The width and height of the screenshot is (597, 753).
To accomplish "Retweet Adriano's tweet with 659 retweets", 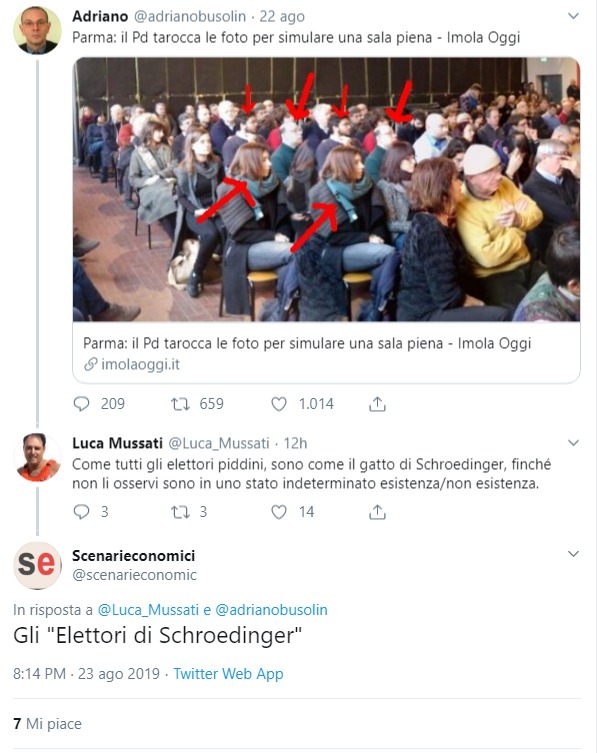I will pyautogui.click(x=181, y=404).
